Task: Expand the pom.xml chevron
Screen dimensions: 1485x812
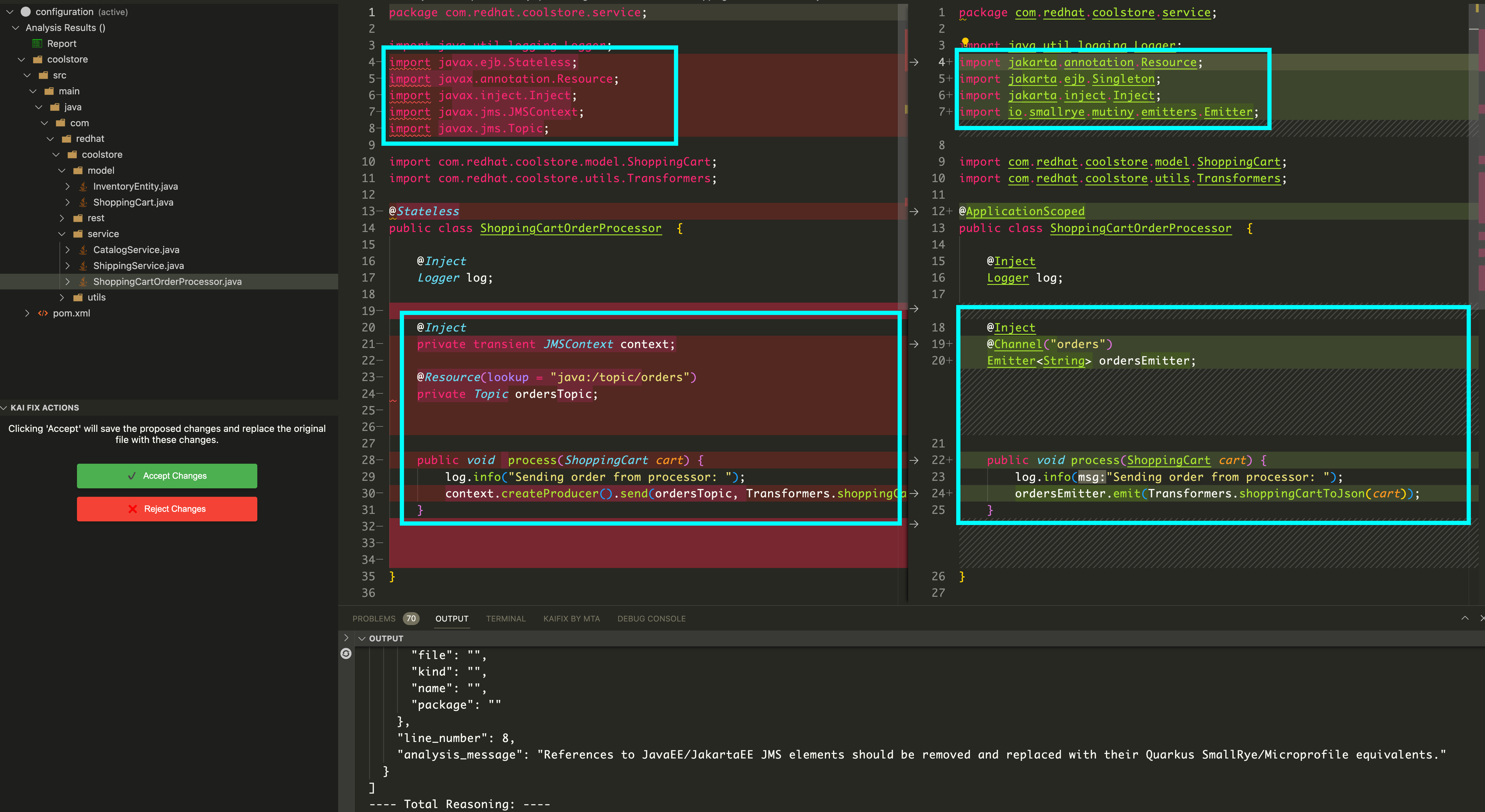Action: tap(27, 313)
